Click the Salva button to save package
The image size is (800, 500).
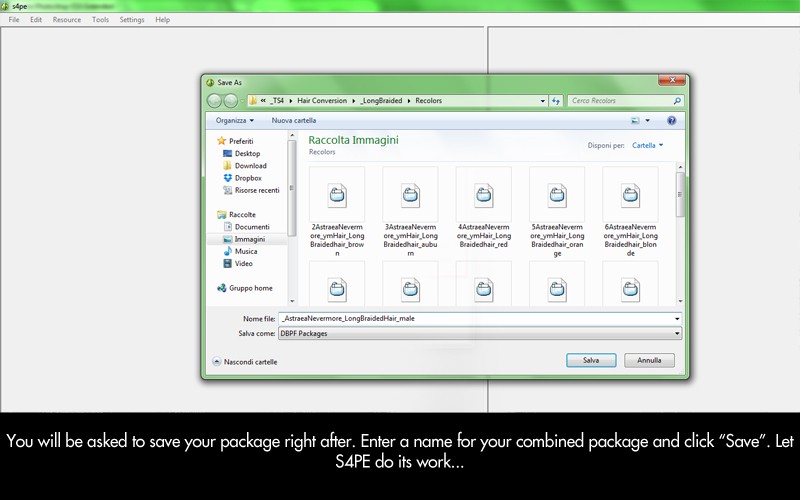pyautogui.click(x=591, y=360)
